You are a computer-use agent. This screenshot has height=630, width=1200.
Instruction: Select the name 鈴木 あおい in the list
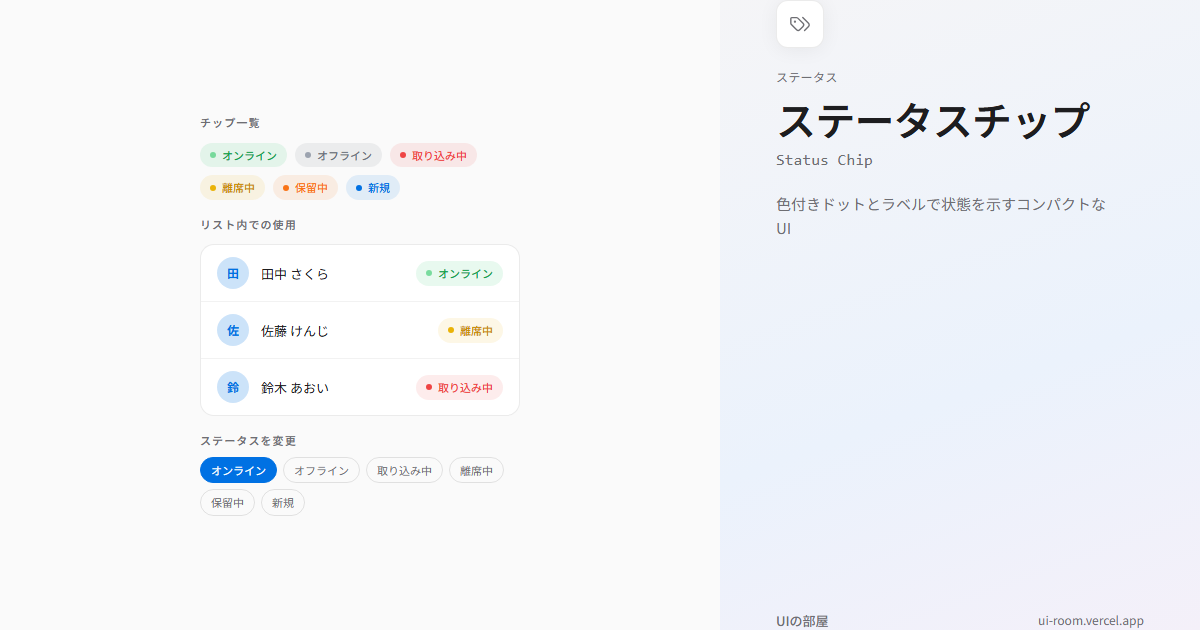point(295,388)
